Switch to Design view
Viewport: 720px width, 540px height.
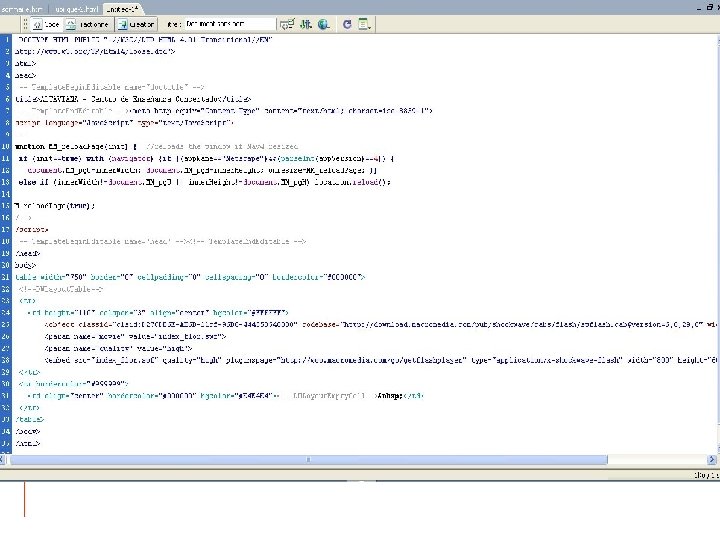(136, 24)
